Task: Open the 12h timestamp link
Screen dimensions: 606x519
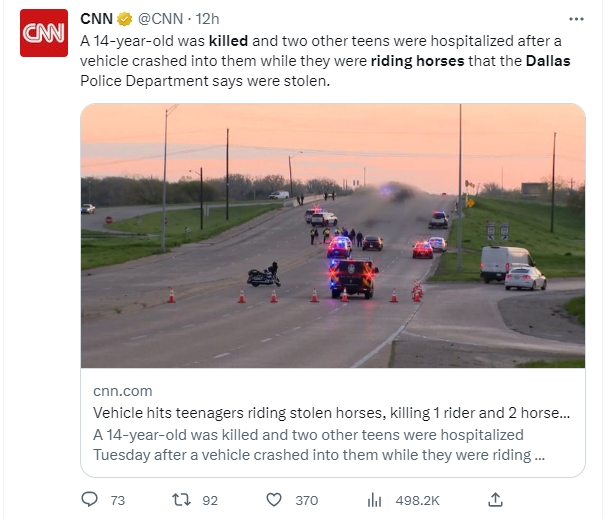Action: pyautogui.click(x=206, y=18)
